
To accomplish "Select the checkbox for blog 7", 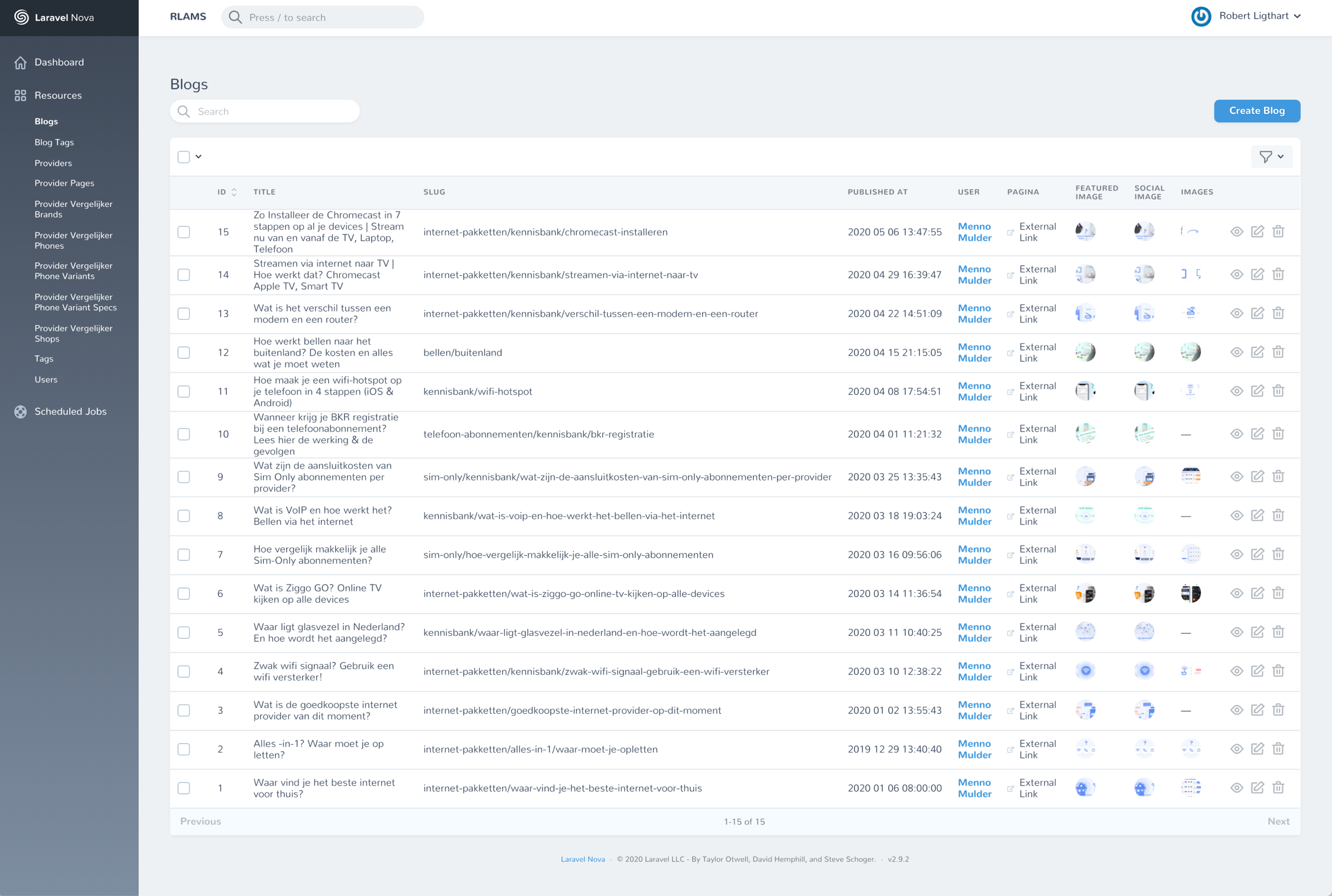I will pos(184,554).
